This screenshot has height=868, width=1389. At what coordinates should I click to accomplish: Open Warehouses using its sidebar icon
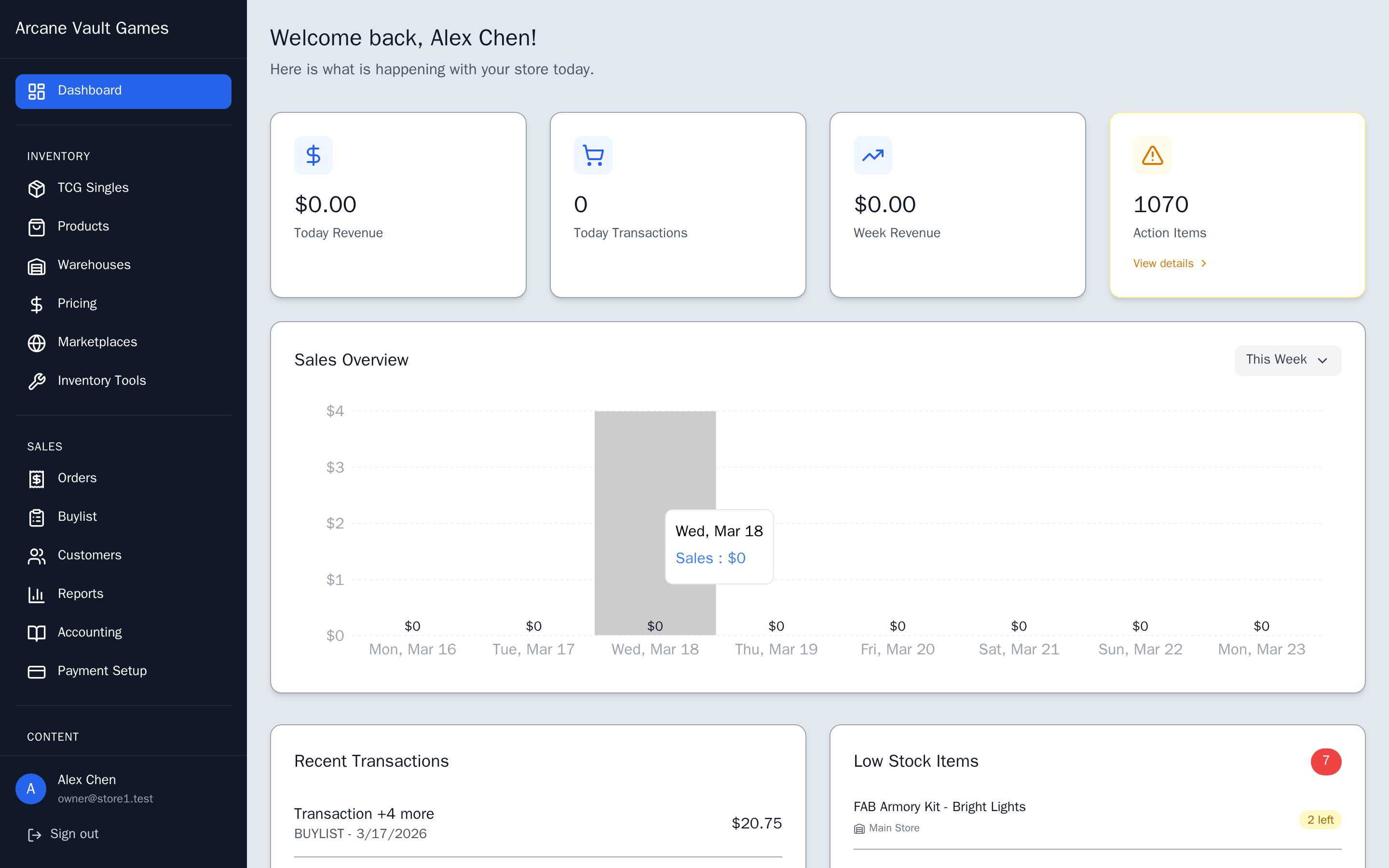click(36, 265)
